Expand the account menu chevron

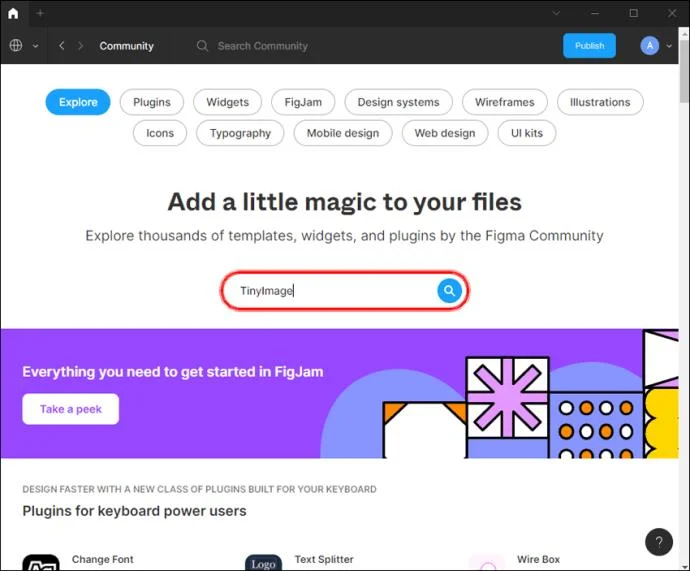click(669, 46)
